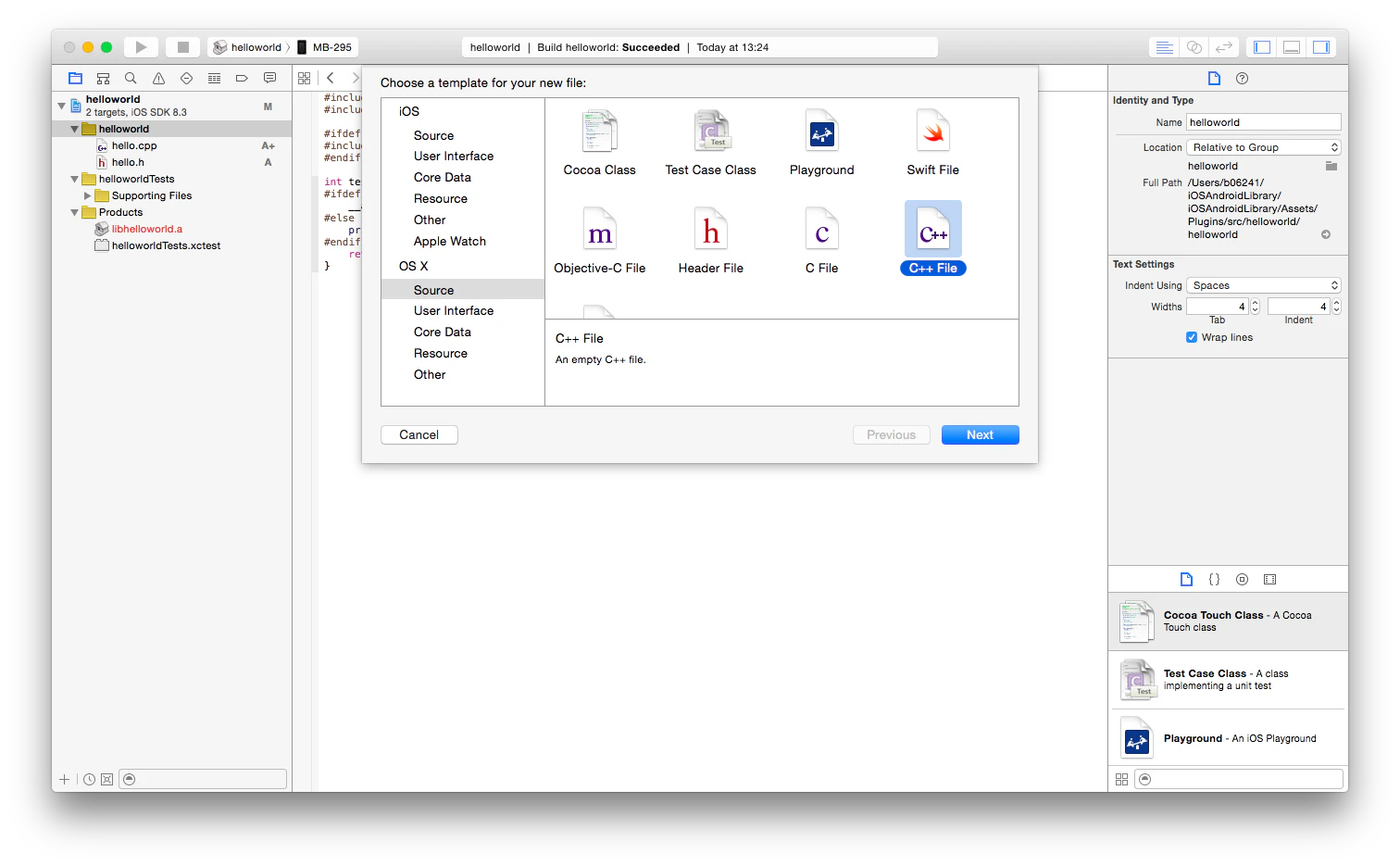This screenshot has height=866, width=1400.
Task: Open the report navigator tab
Action: [269, 78]
